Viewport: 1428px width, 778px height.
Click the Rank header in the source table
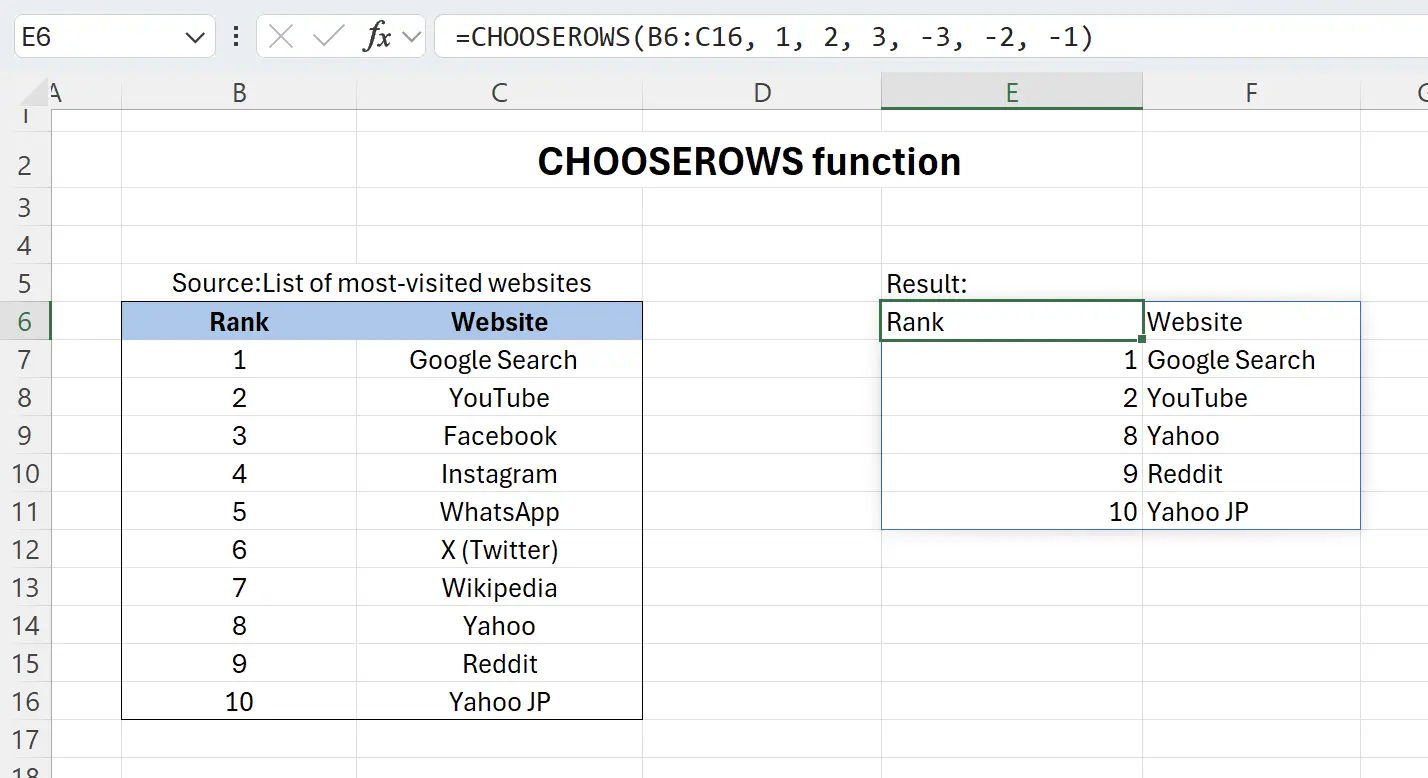pyautogui.click(x=239, y=321)
